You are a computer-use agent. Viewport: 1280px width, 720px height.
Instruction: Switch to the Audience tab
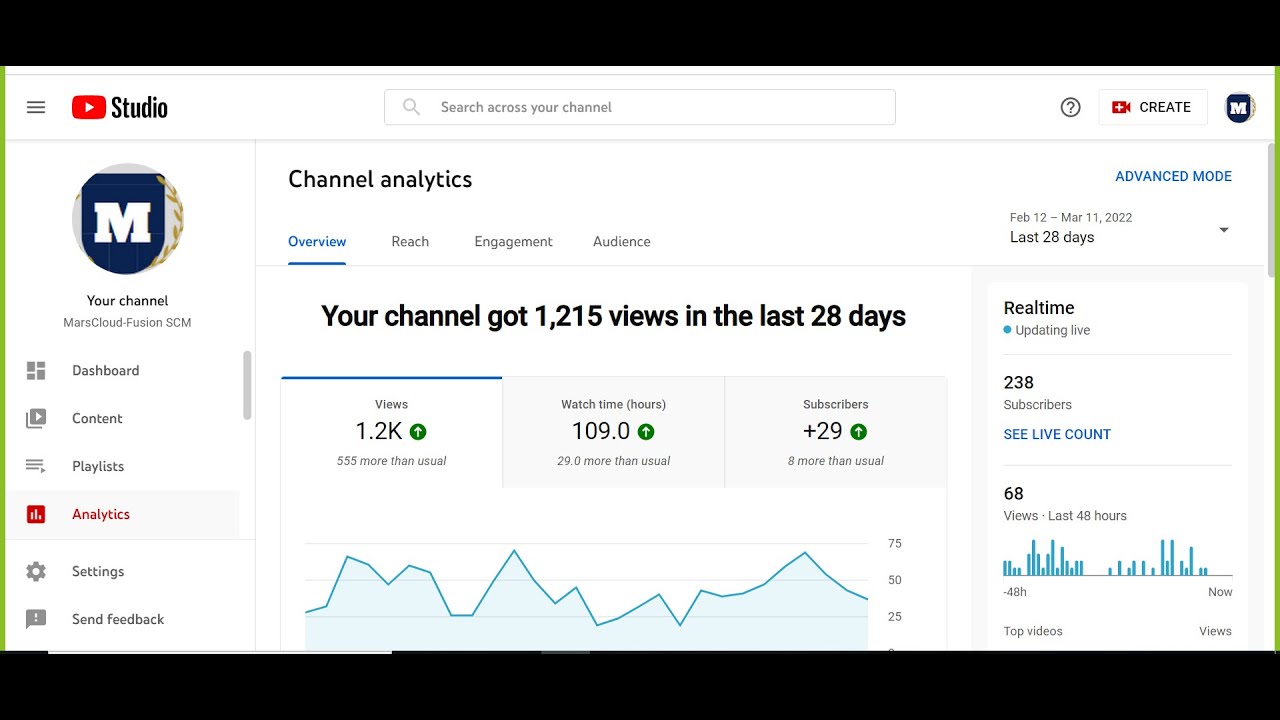click(x=622, y=242)
